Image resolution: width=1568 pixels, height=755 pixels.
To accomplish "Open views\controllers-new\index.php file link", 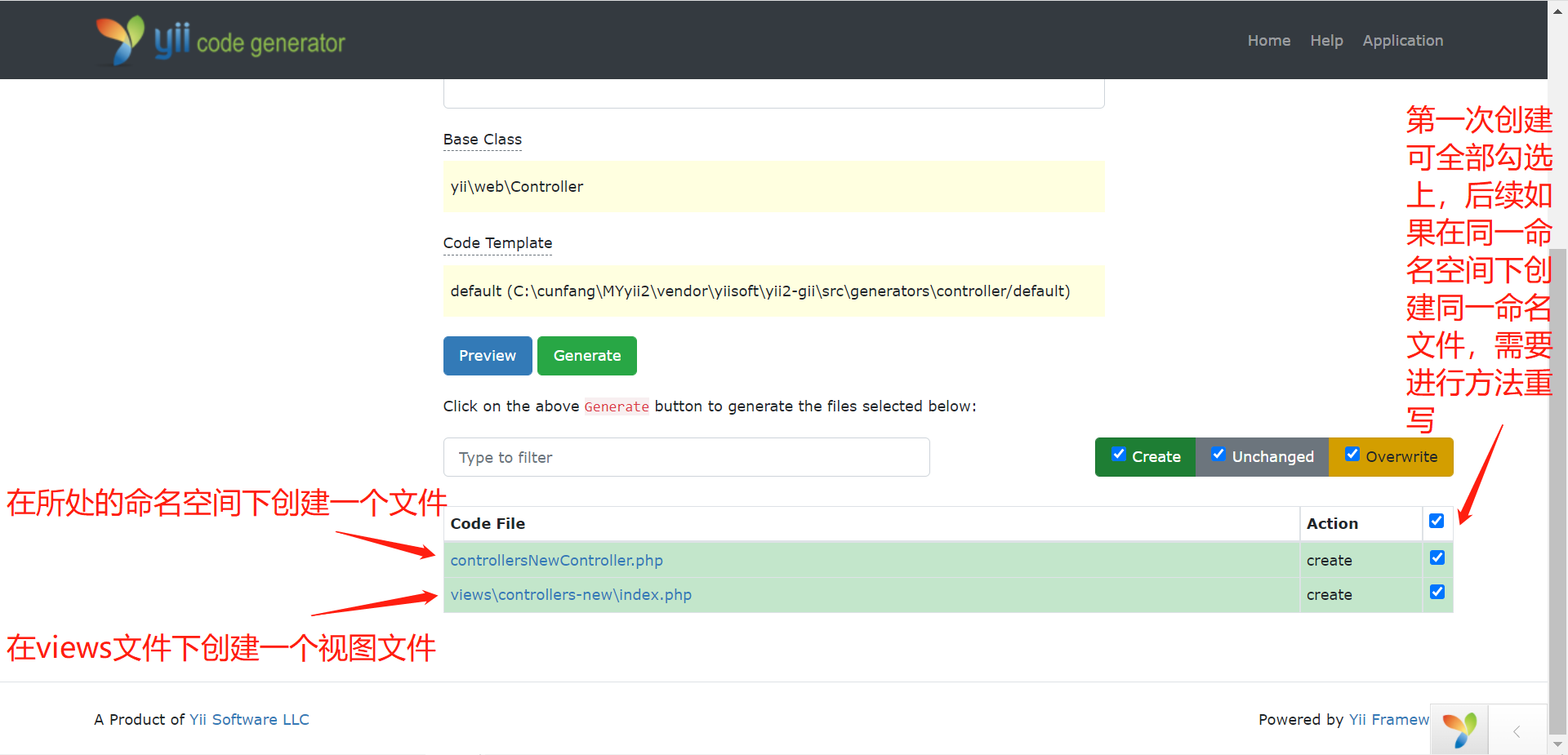I will 571,595.
